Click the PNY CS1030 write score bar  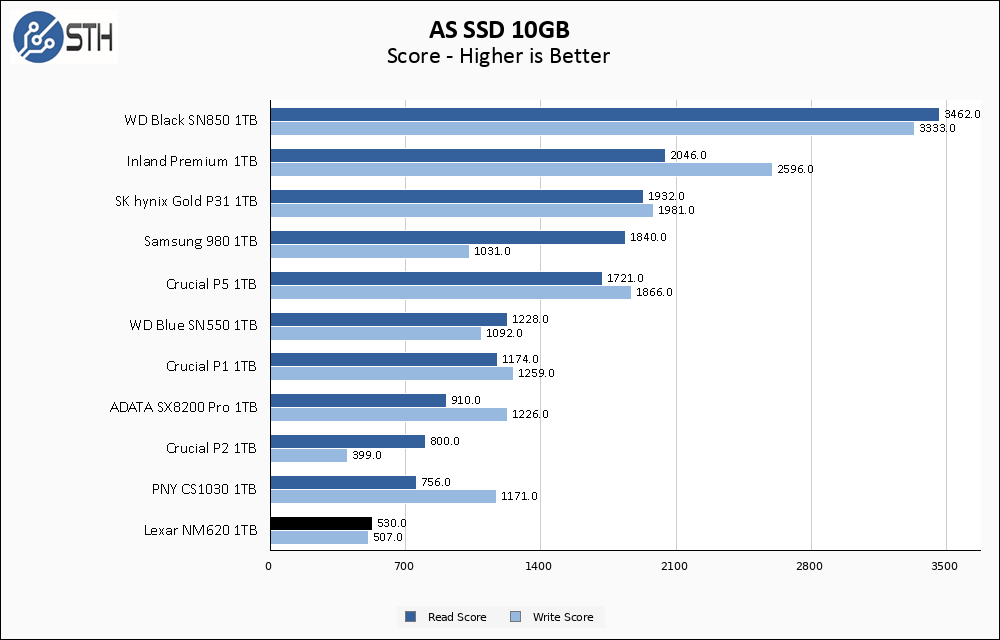(x=383, y=497)
